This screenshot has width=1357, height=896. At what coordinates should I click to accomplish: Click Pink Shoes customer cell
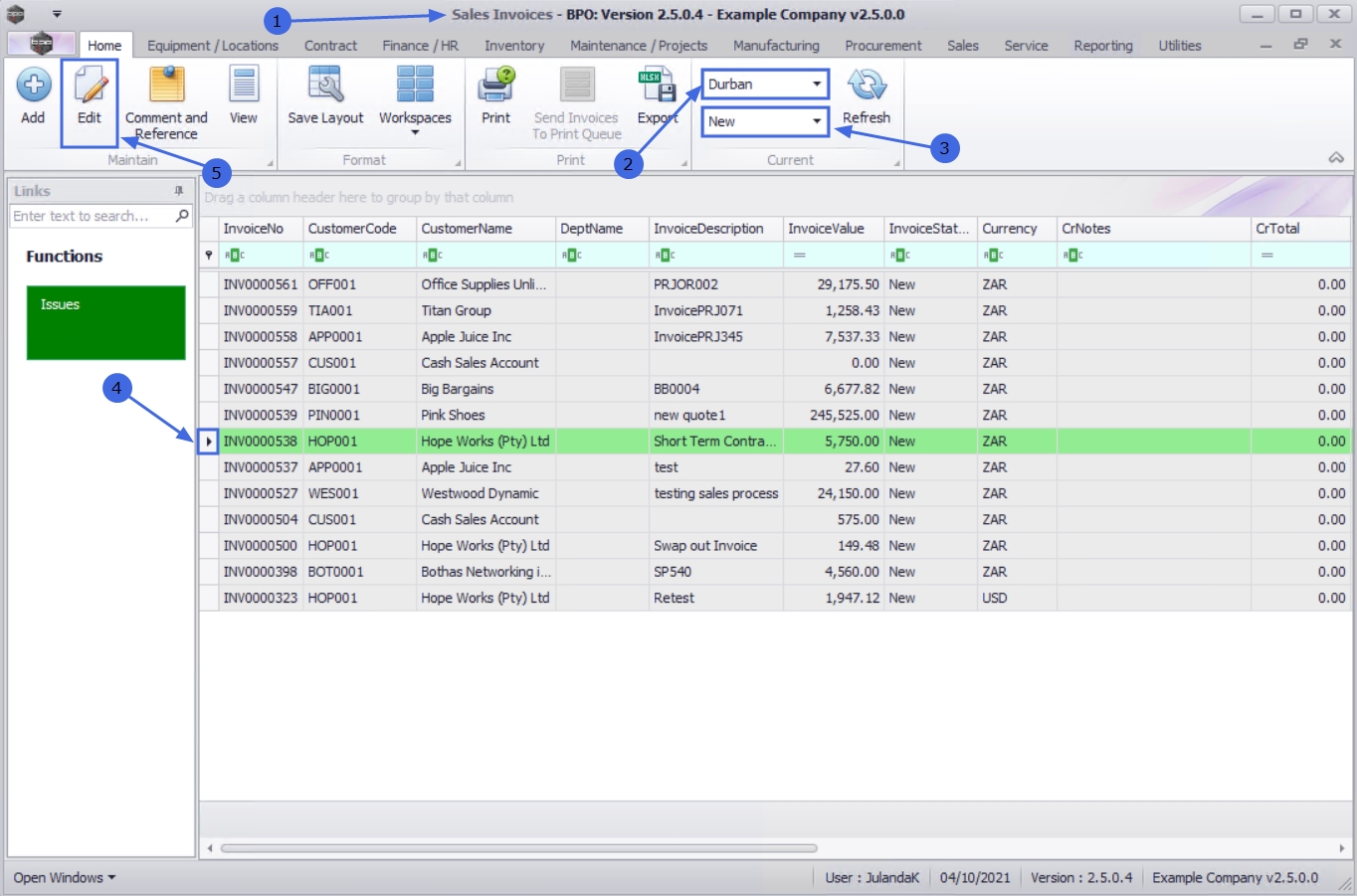[x=485, y=415]
